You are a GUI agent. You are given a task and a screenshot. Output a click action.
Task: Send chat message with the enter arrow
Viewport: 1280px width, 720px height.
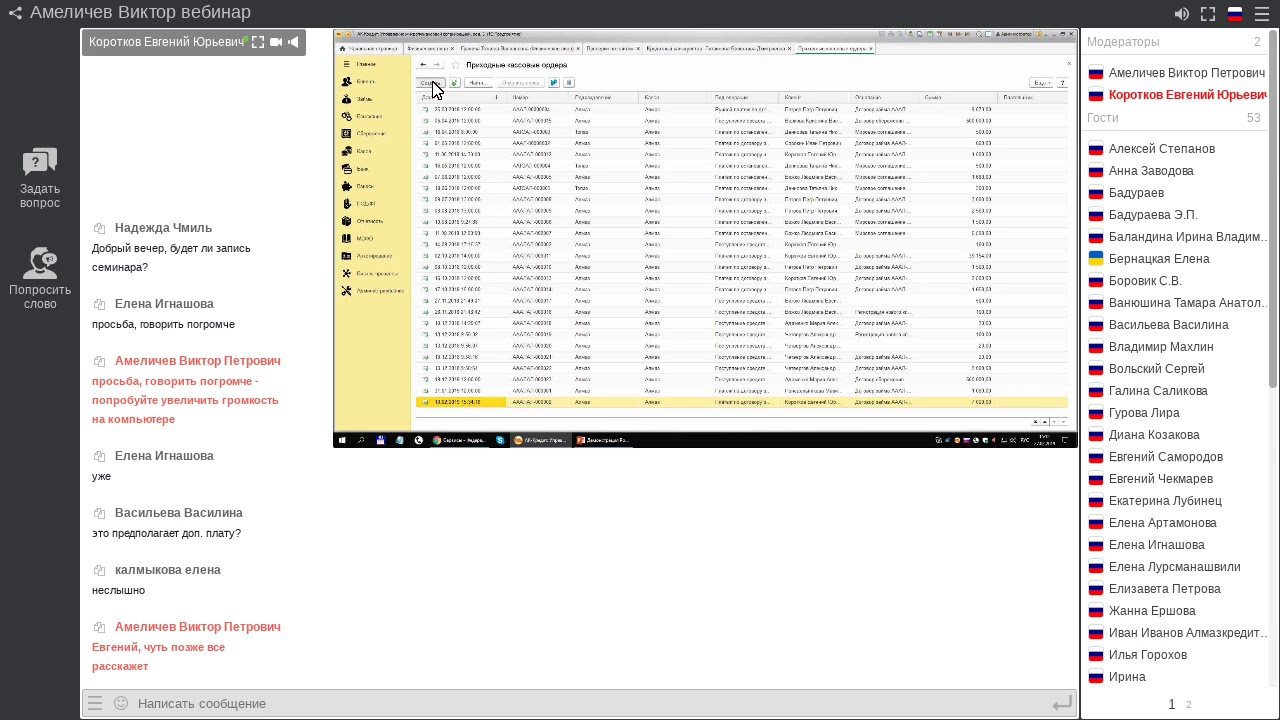(x=1062, y=704)
